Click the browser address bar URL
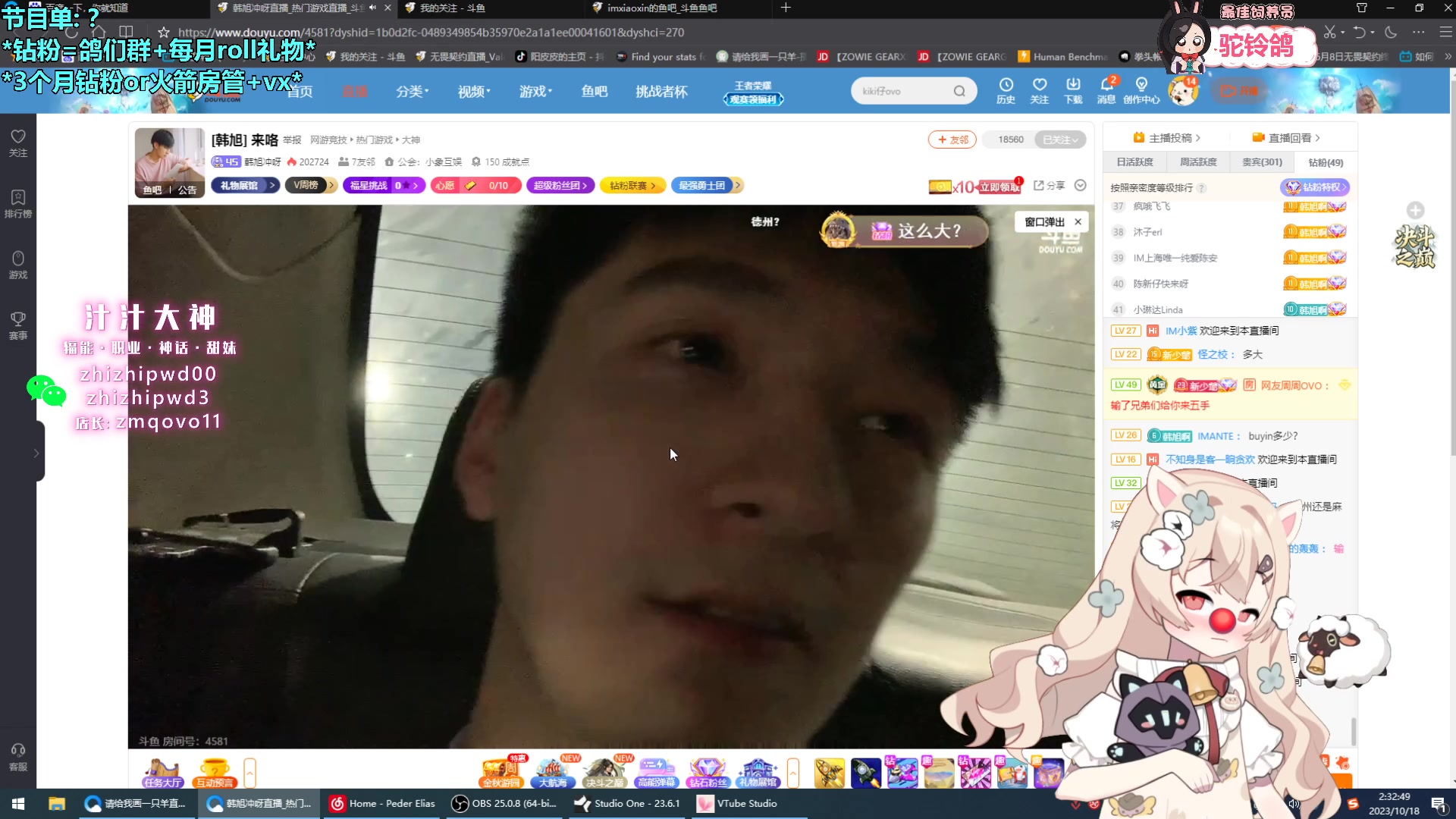Screen dimensions: 1456x819 (x=431, y=33)
